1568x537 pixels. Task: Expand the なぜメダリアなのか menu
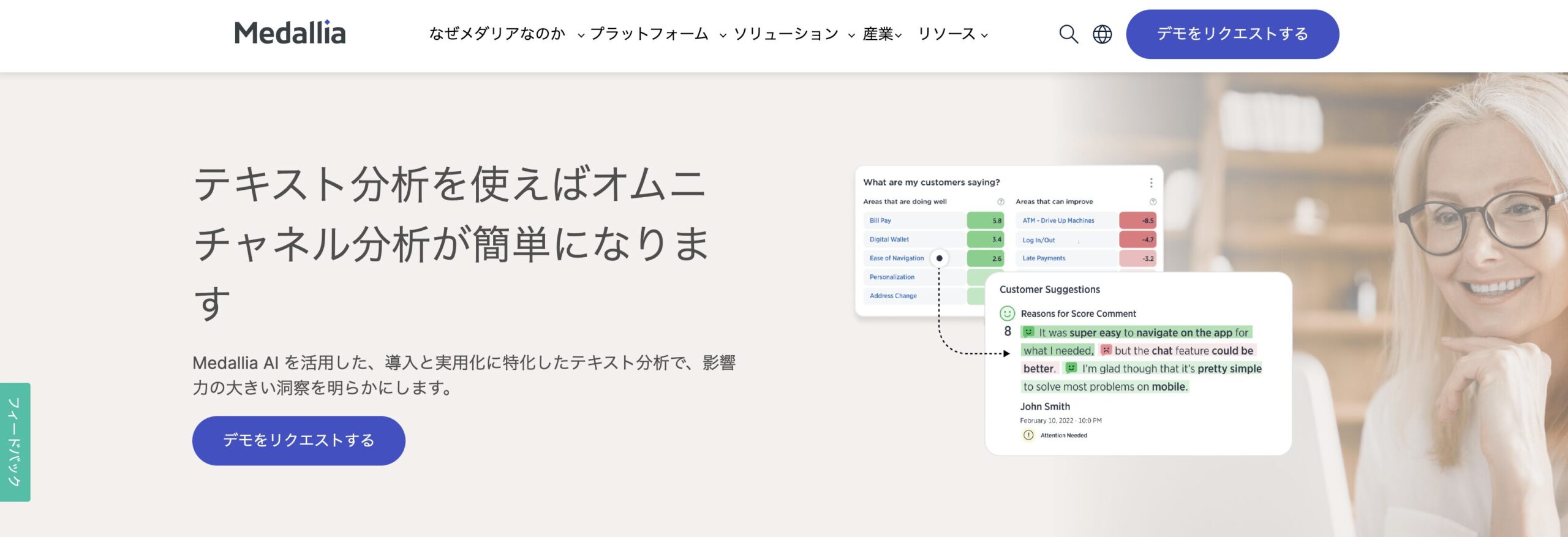507,34
